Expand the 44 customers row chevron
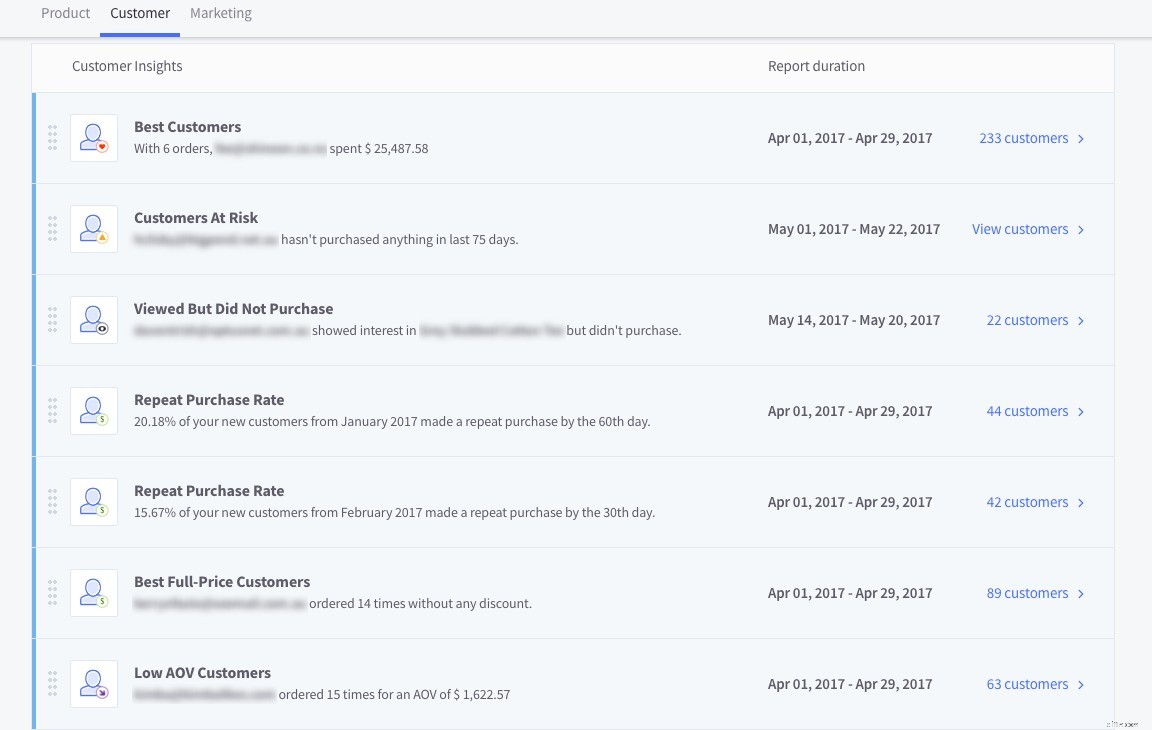1152x730 pixels. (x=1081, y=412)
